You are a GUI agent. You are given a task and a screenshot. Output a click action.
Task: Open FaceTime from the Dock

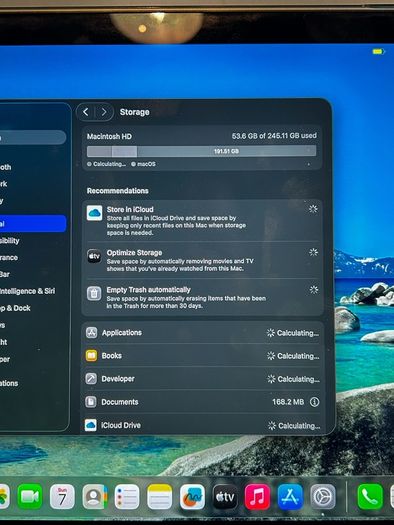click(x=30, y=497)
